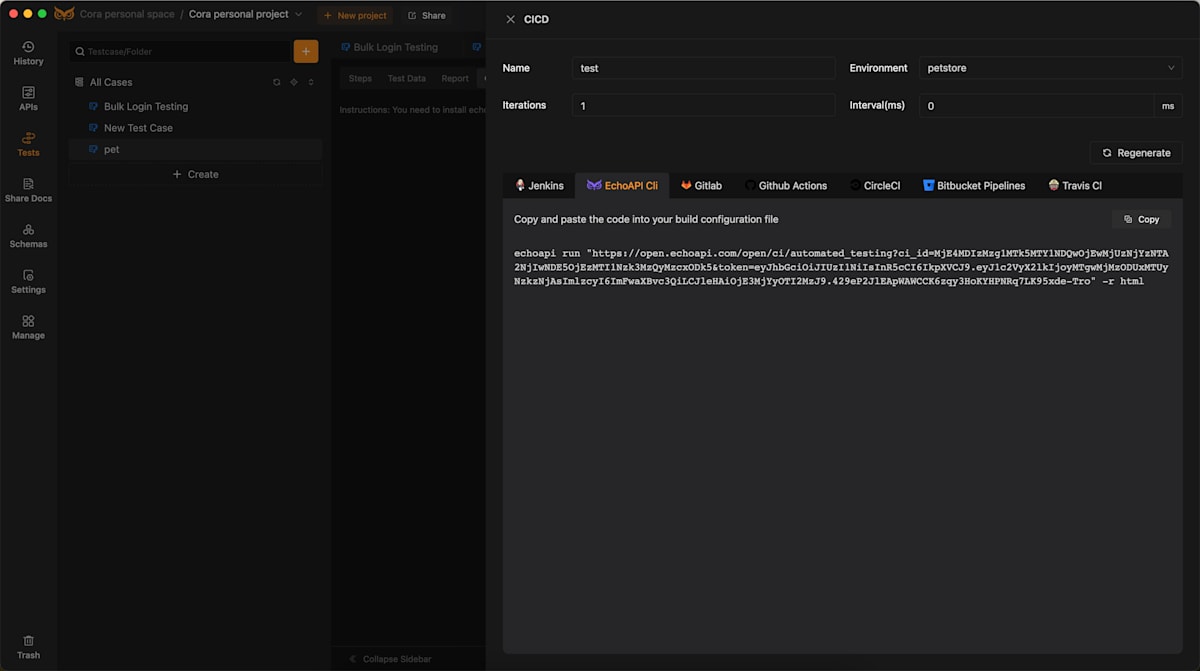
Task: Click the Testcase/Folder search box
Action: [180, 51]
